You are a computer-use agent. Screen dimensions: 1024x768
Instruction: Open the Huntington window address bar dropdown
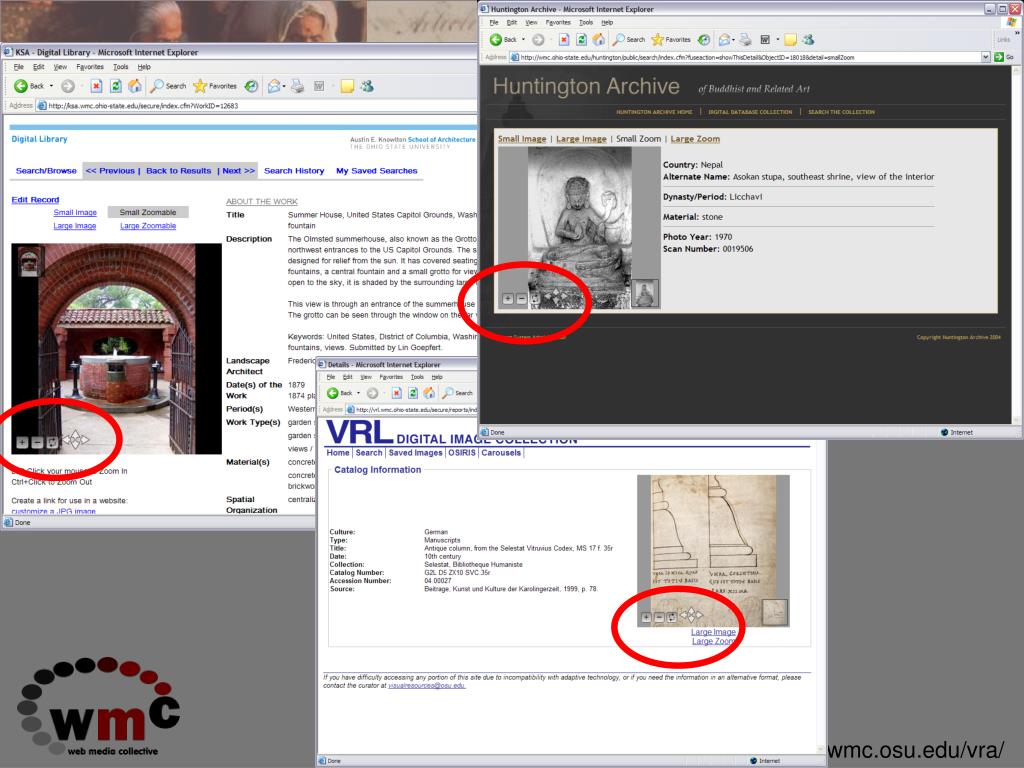click(x=985, y=57)
